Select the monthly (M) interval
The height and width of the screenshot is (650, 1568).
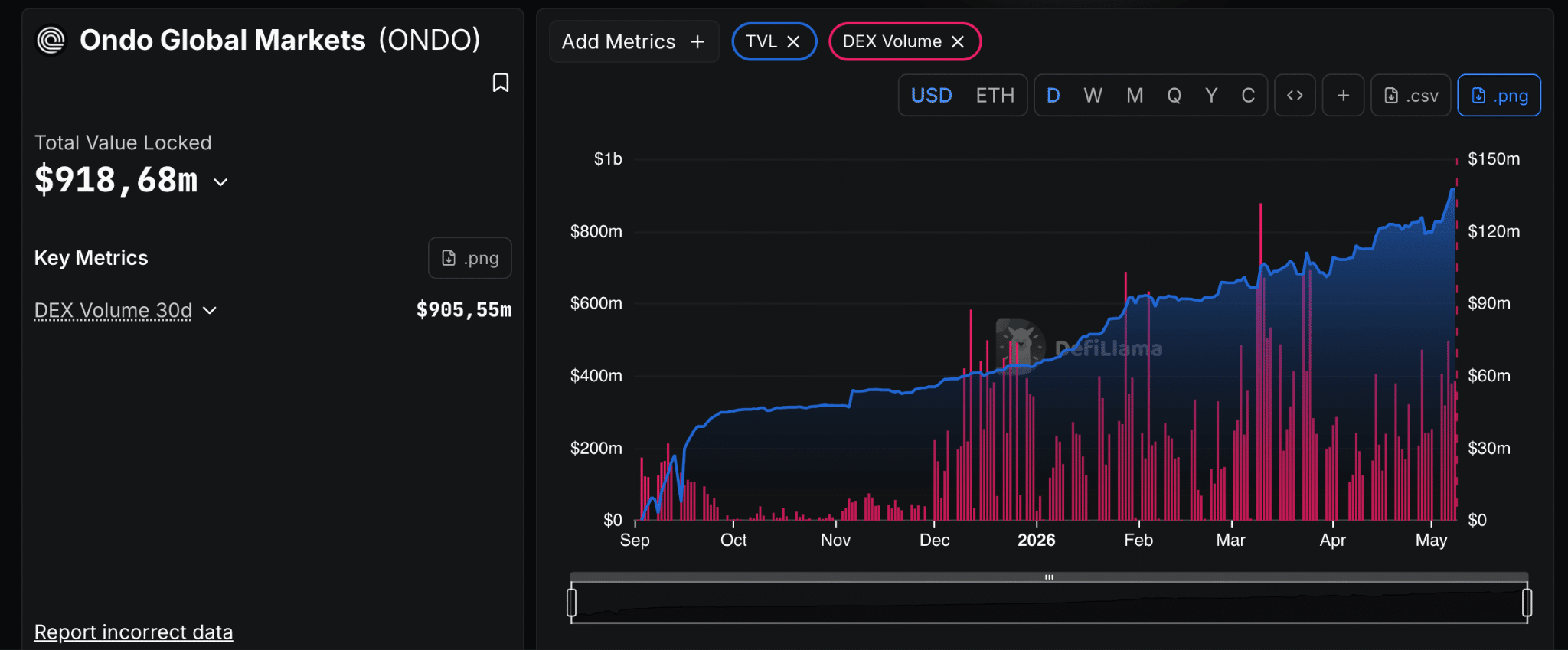point(1135,95)
